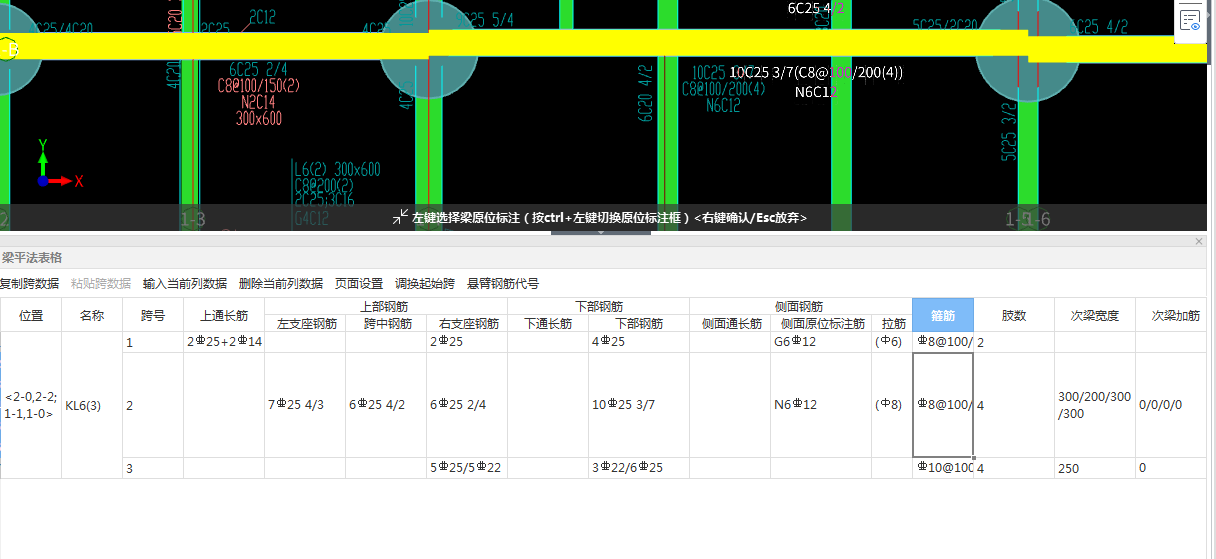1216x559 pixels.
Task: Select the 箍筋 column header
Action: tap(943, 315)
